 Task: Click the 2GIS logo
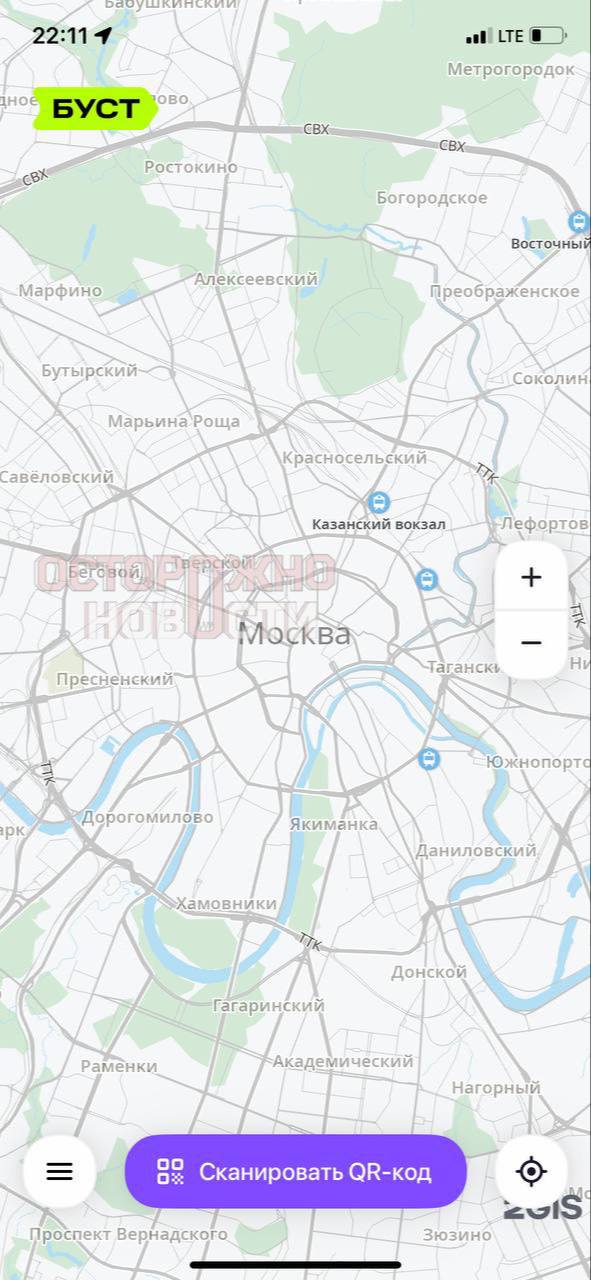pyautogui.click(x=543, y=1208)
